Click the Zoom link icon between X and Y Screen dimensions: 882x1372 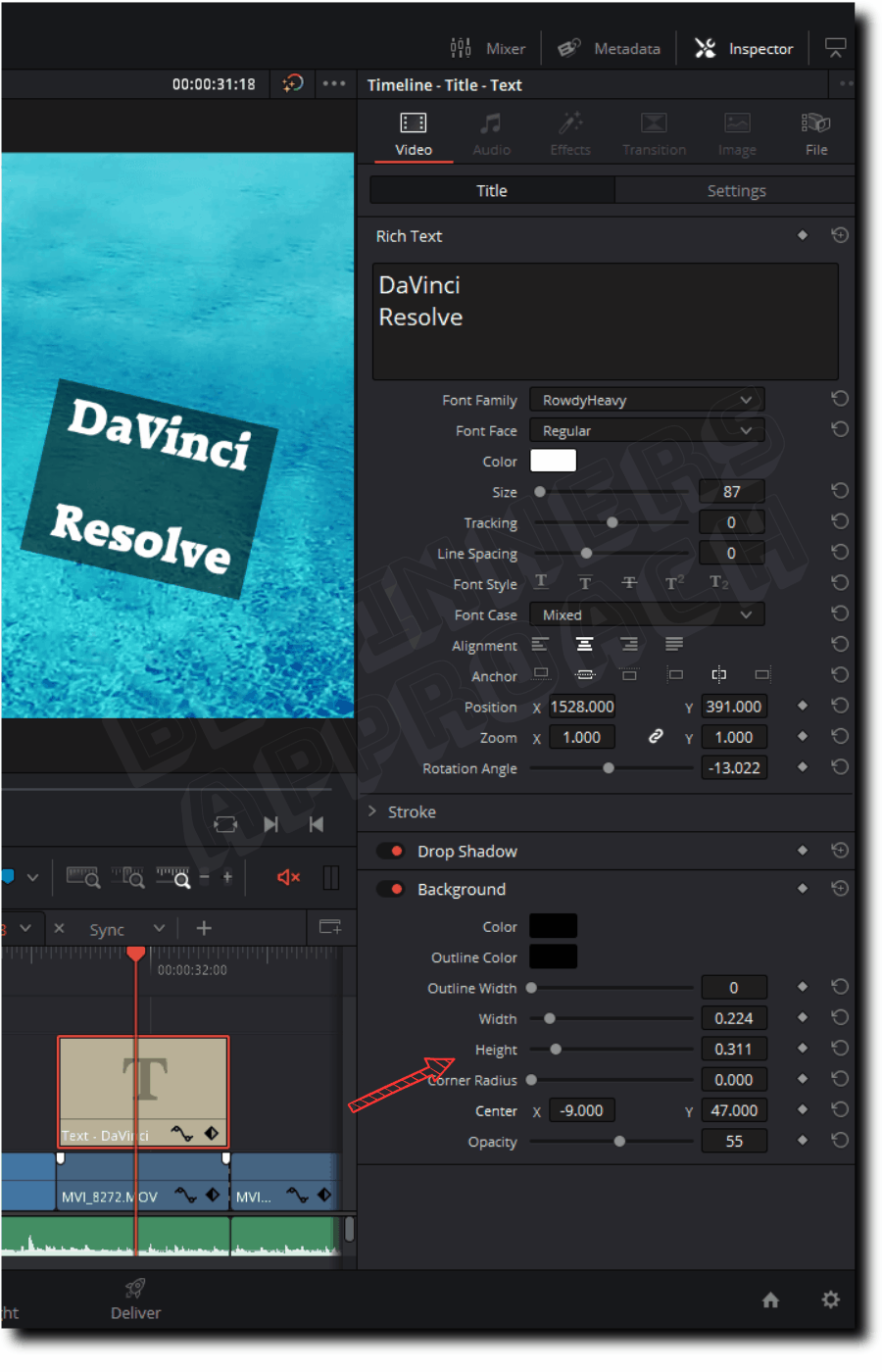click(x=655, y=736)
